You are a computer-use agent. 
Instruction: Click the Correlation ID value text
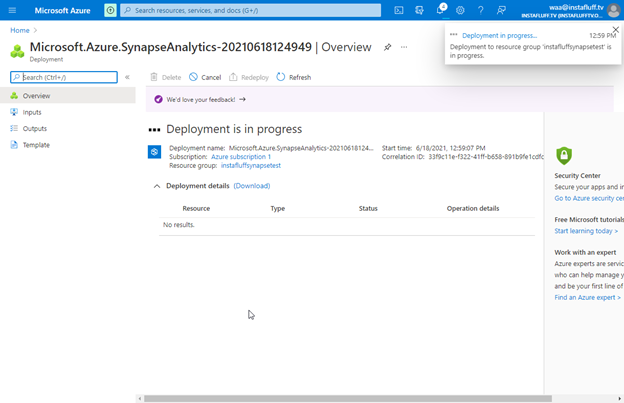pos(486,157)
